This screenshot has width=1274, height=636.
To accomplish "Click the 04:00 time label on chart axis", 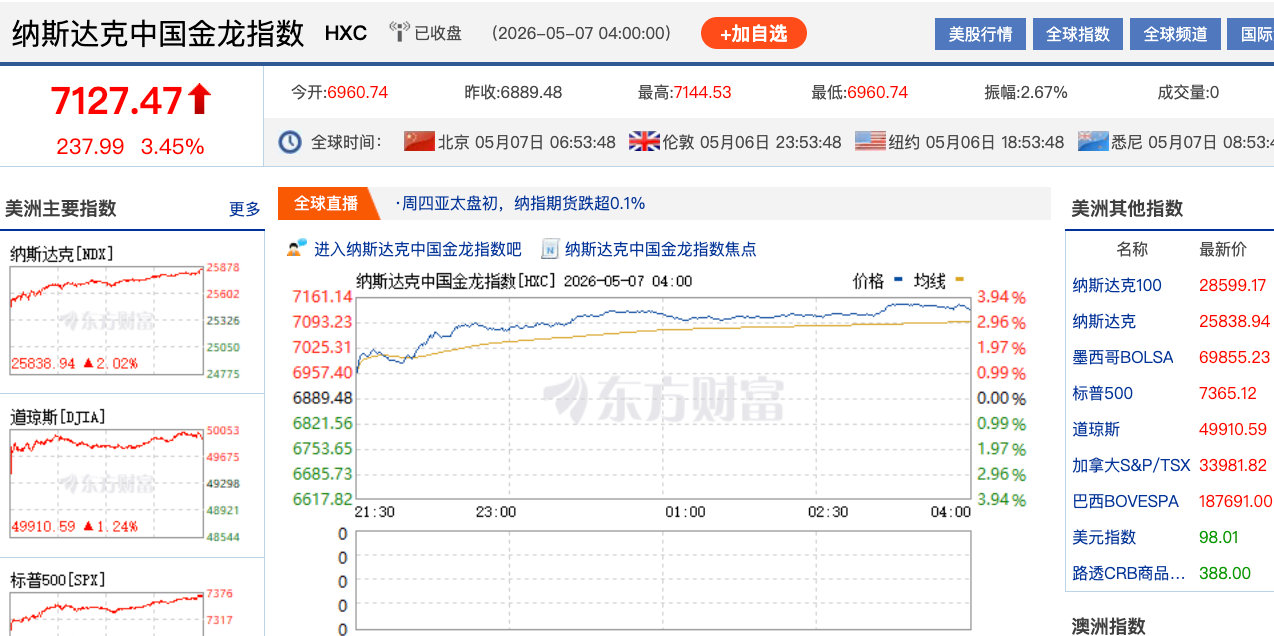I will point(950,512).
